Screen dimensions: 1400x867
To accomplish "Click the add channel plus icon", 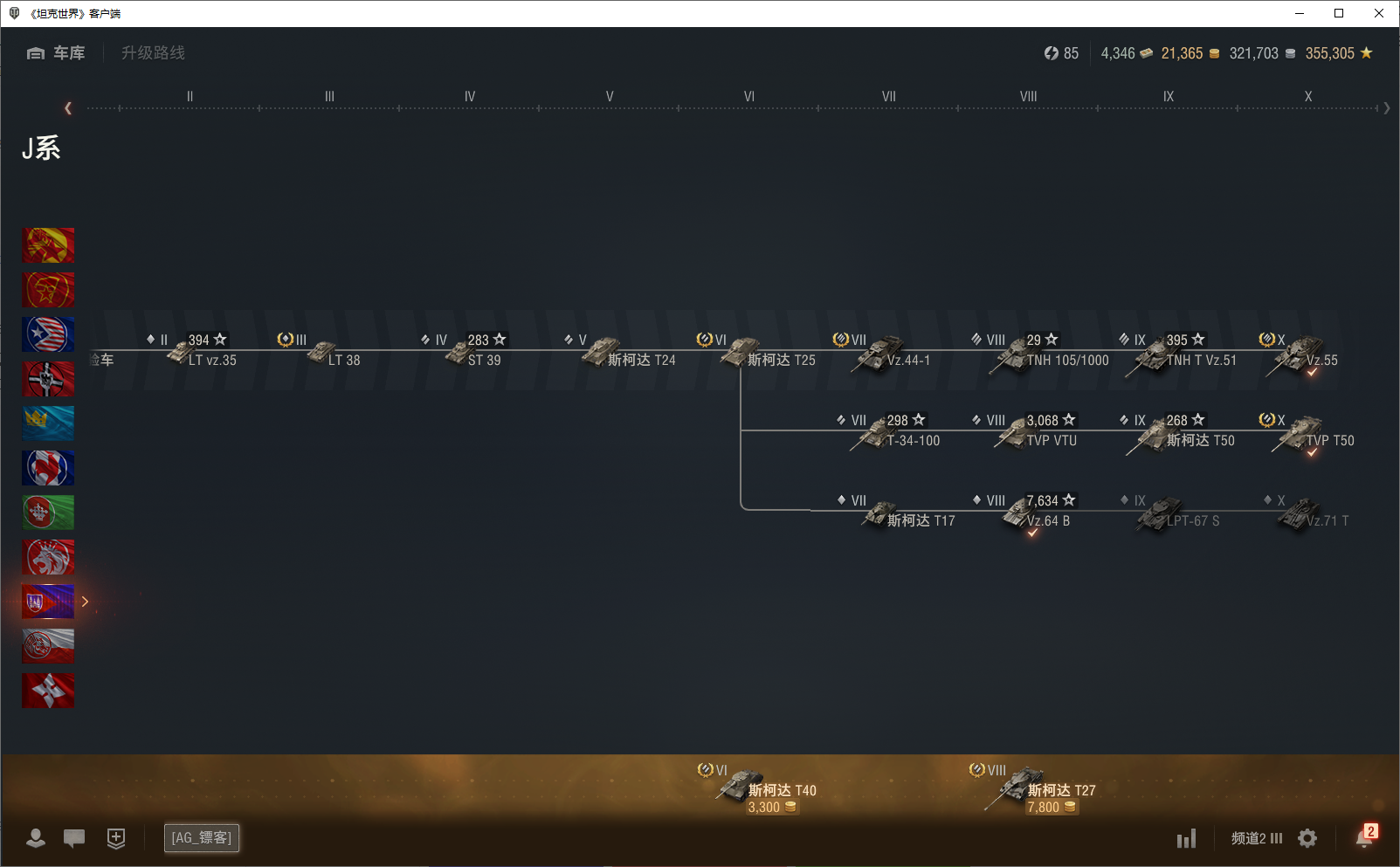I will [116, 838].
